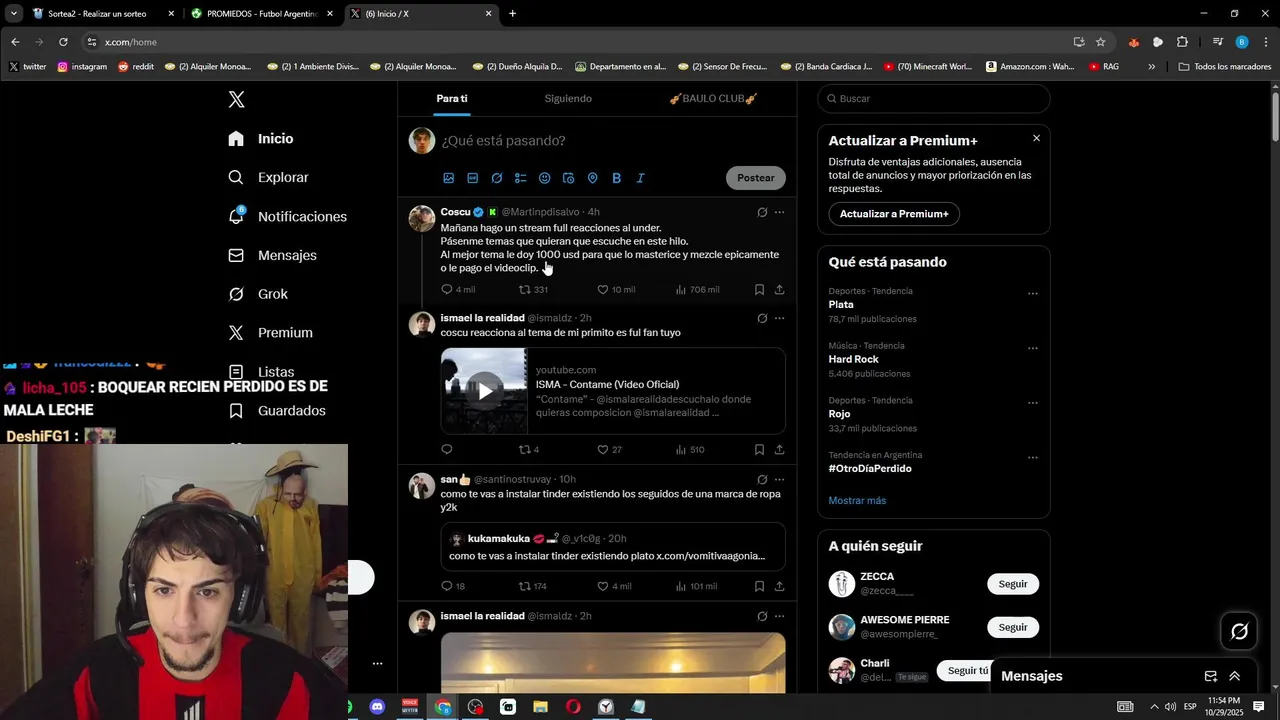This screenshot has width=1280, height=720.
Task: Compose new message icon in Mensajes drawer
Action: (1210, 676)
